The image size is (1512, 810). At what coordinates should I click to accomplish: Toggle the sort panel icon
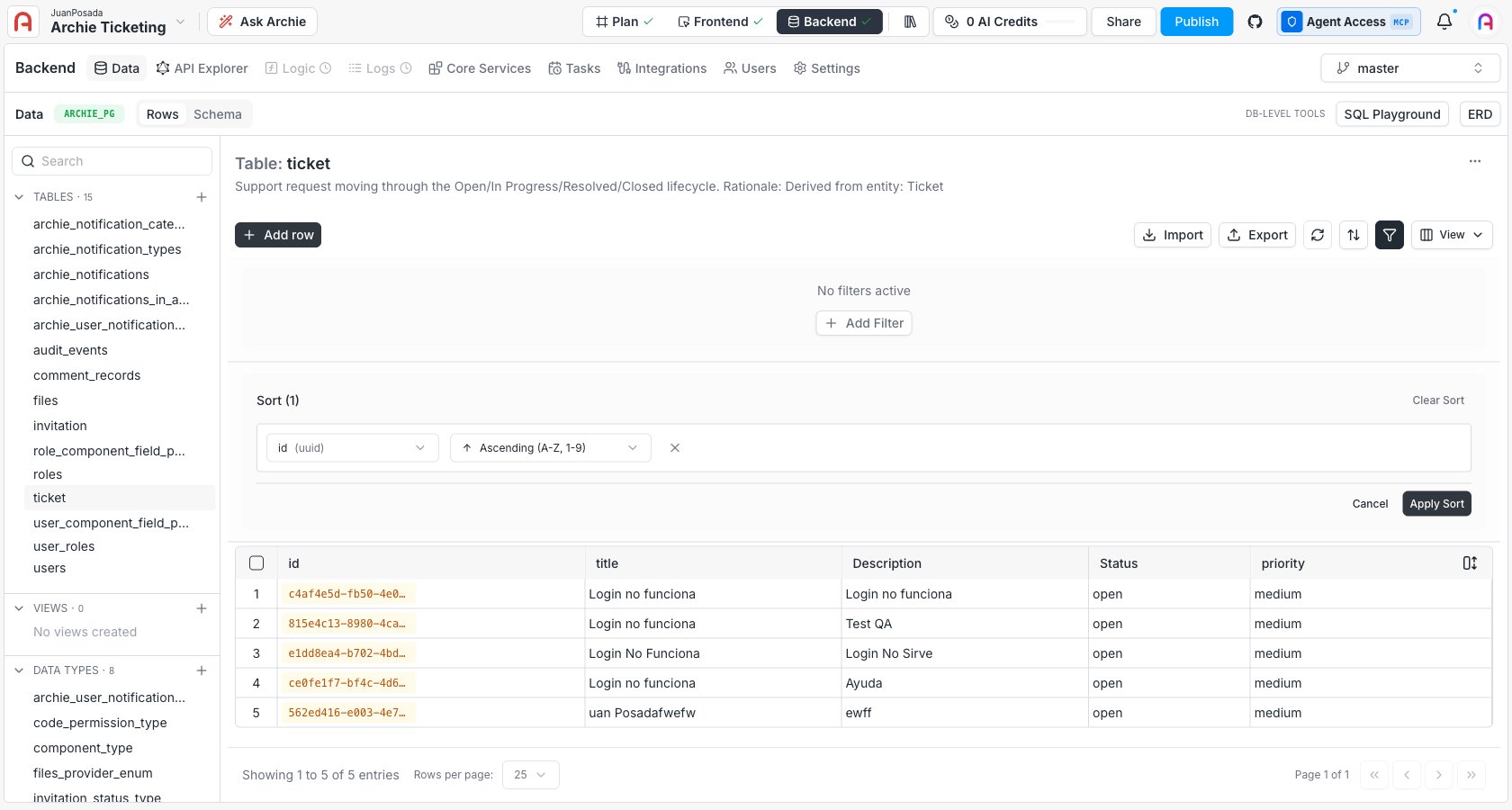tap(1354, 235)
